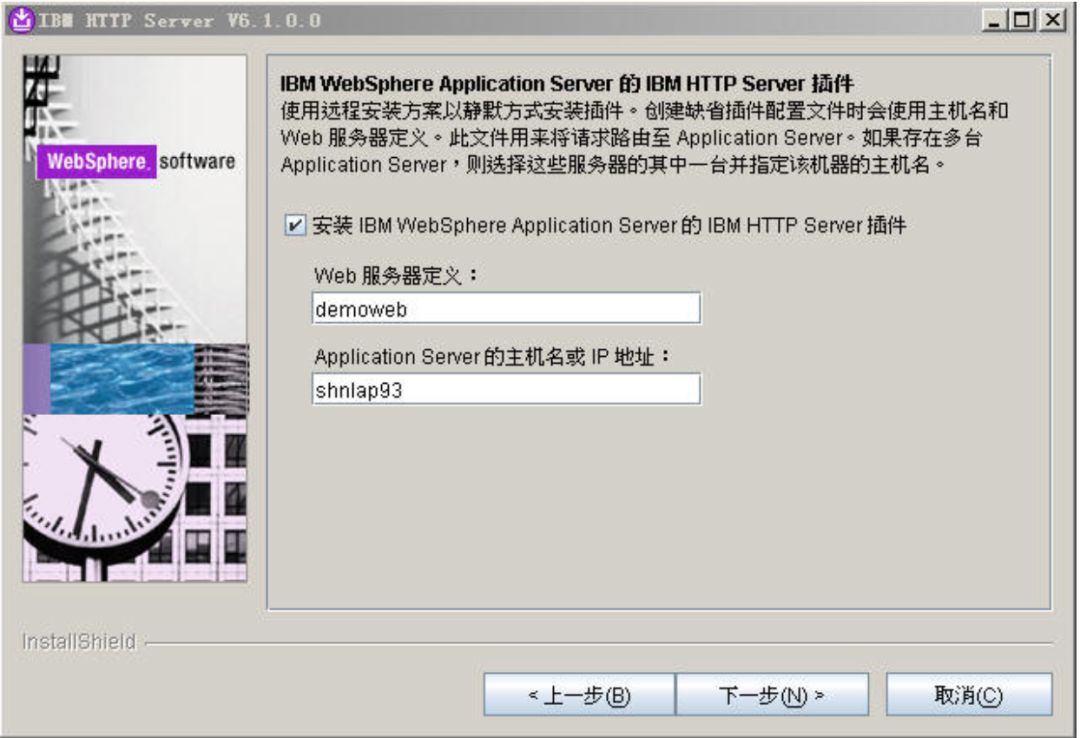This screenshot has height=738, width=1080.
Task: Click the InstallShield label text
Action: (x=79, y=642)
